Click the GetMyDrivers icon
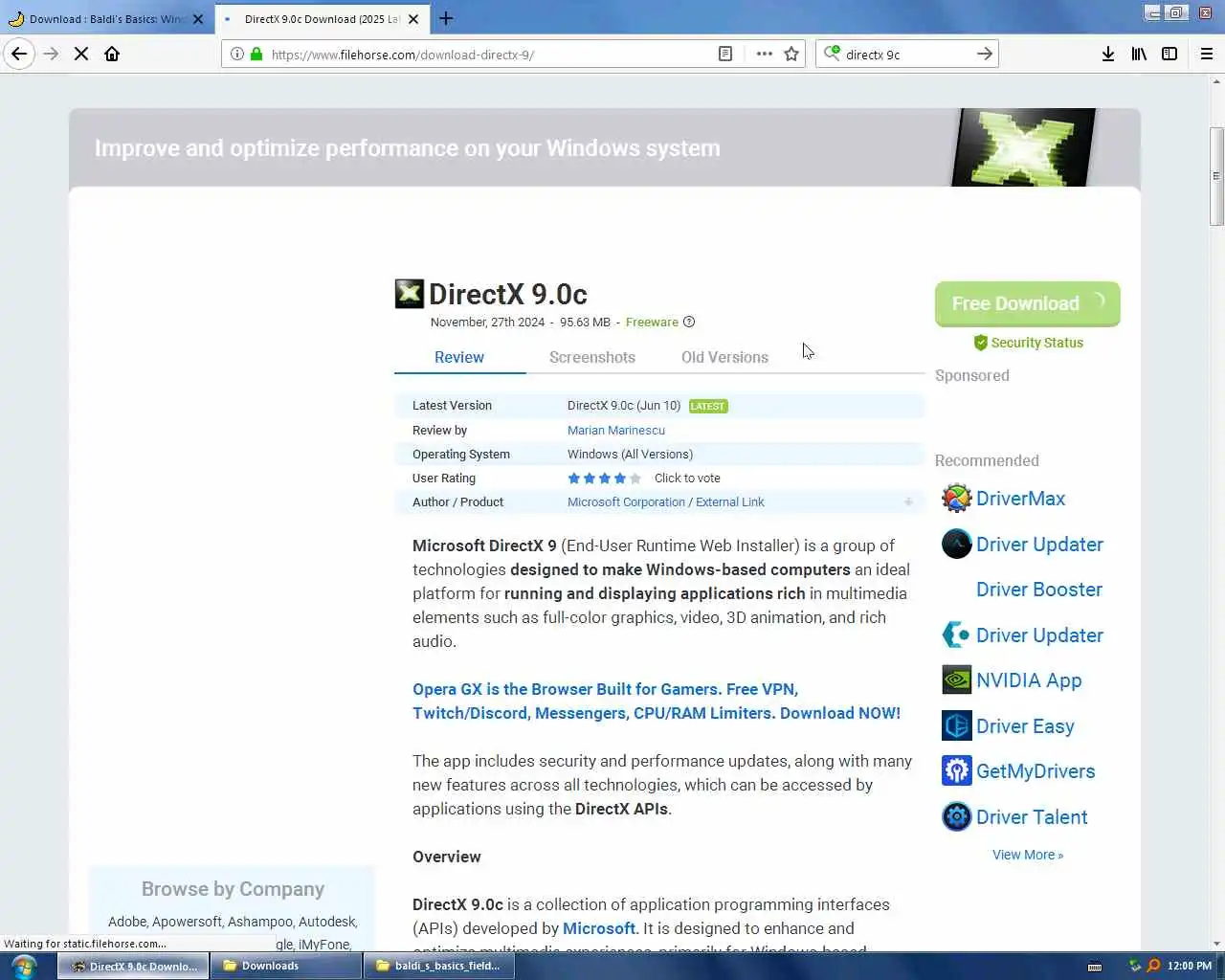 coord(956,771)
